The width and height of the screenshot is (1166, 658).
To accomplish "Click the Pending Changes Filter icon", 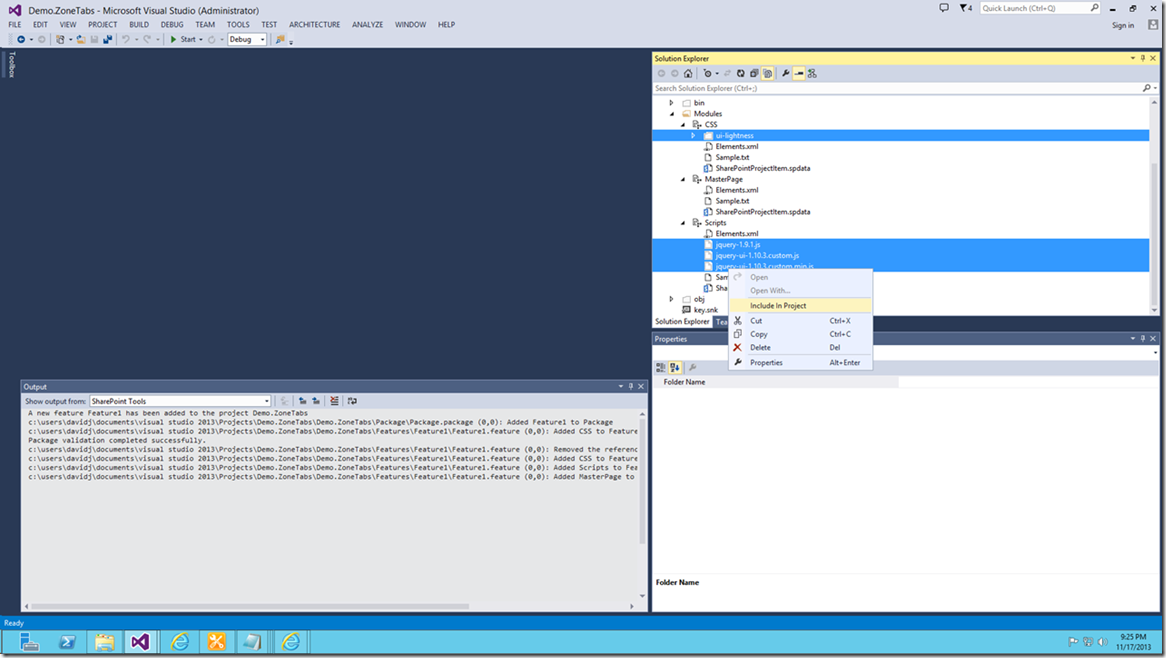I will (x=707, y=74).
